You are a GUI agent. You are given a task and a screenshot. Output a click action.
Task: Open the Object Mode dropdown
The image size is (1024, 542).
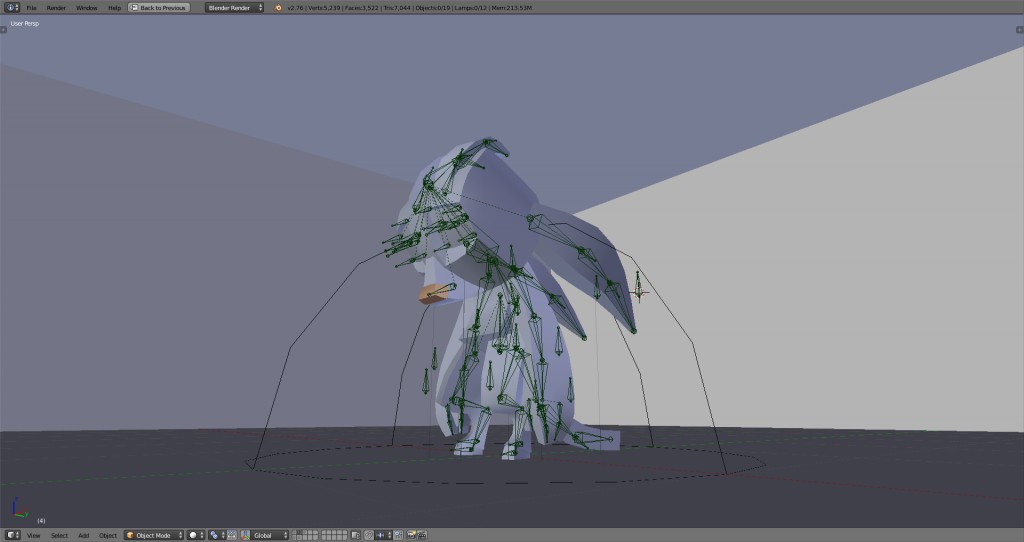[153, 535]
